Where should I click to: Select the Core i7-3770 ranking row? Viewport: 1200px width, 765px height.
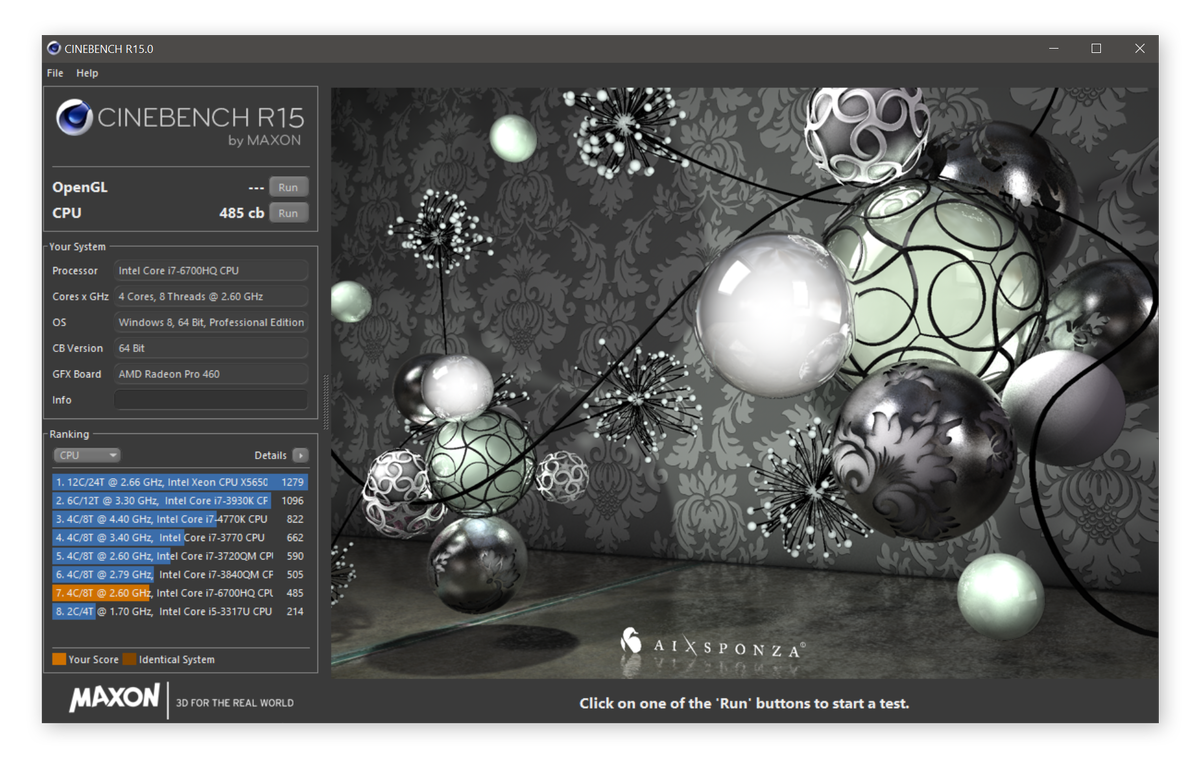(x=180, y=537)
